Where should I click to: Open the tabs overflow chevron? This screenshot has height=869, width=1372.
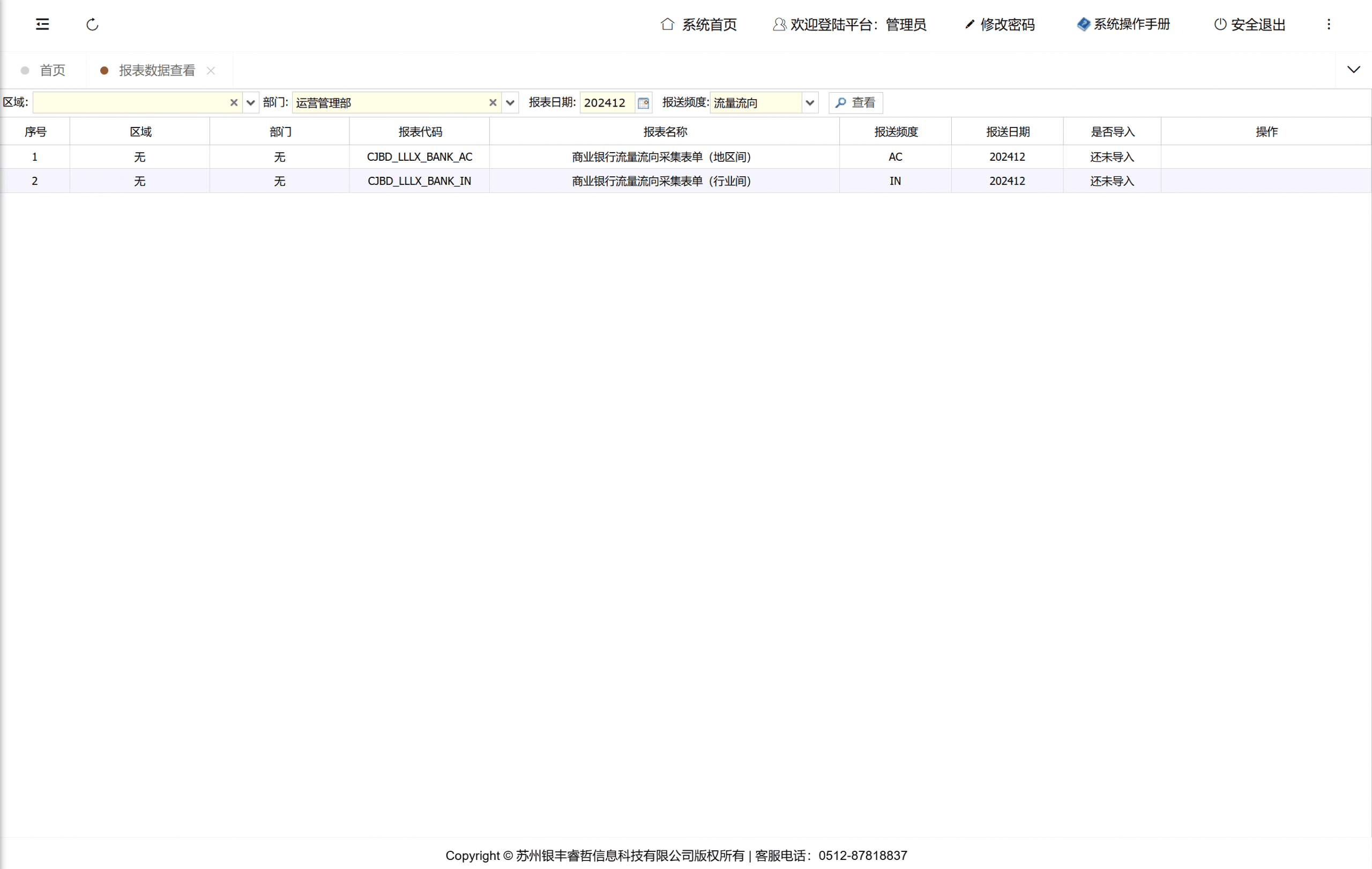(1353, 70)
